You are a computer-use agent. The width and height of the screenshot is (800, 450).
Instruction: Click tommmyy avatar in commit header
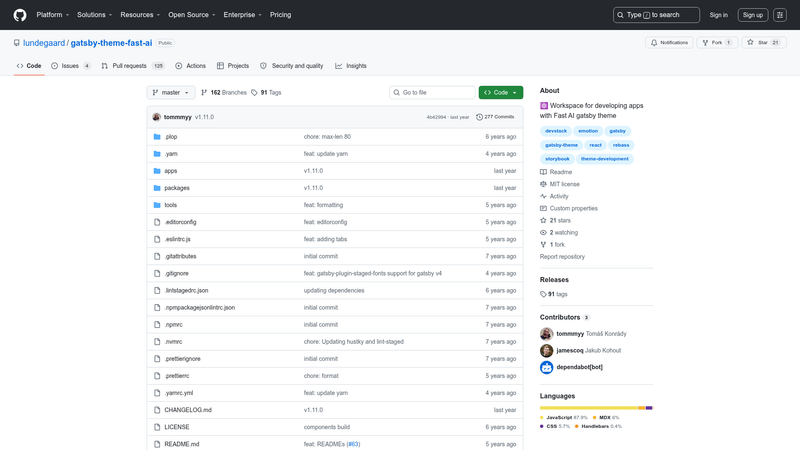pyautogui.click(x=157, y=117)
